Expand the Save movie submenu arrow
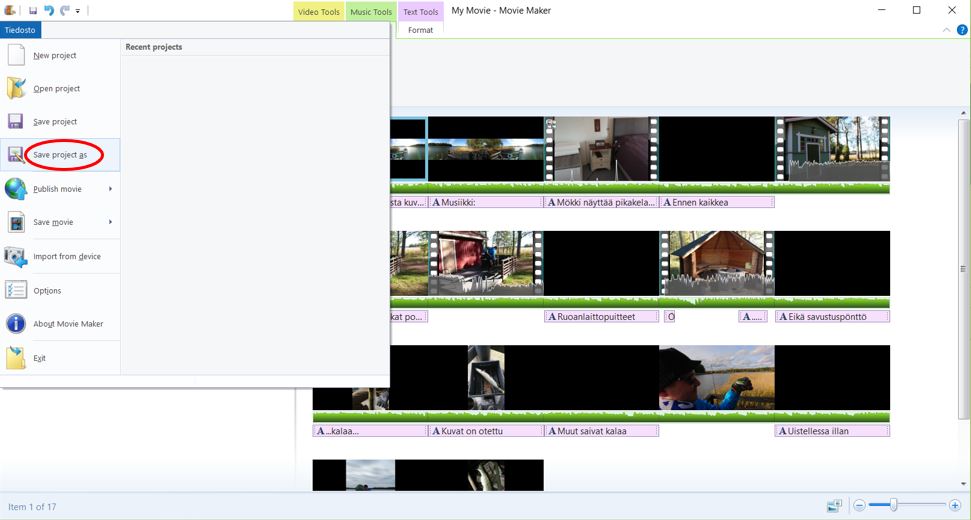Viewport: 971px width, 520px height. pos(110,222)
